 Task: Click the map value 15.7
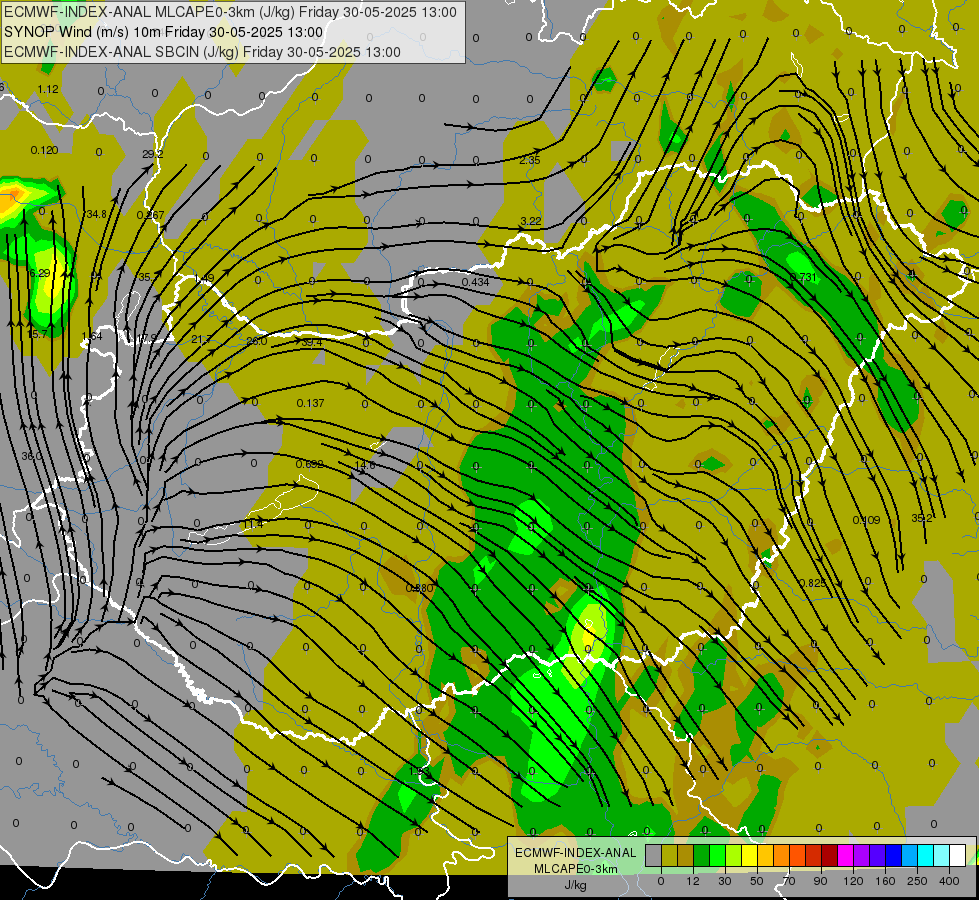(x=37, y=335)
